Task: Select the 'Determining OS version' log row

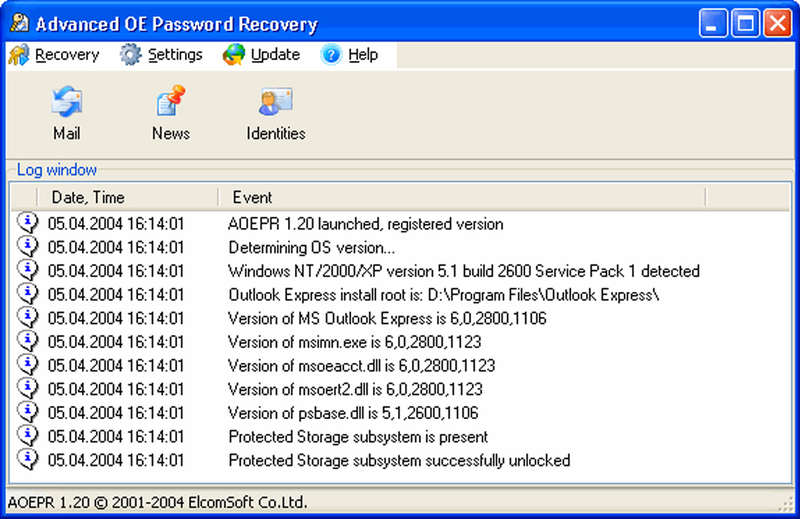Action: coord(401,248)
